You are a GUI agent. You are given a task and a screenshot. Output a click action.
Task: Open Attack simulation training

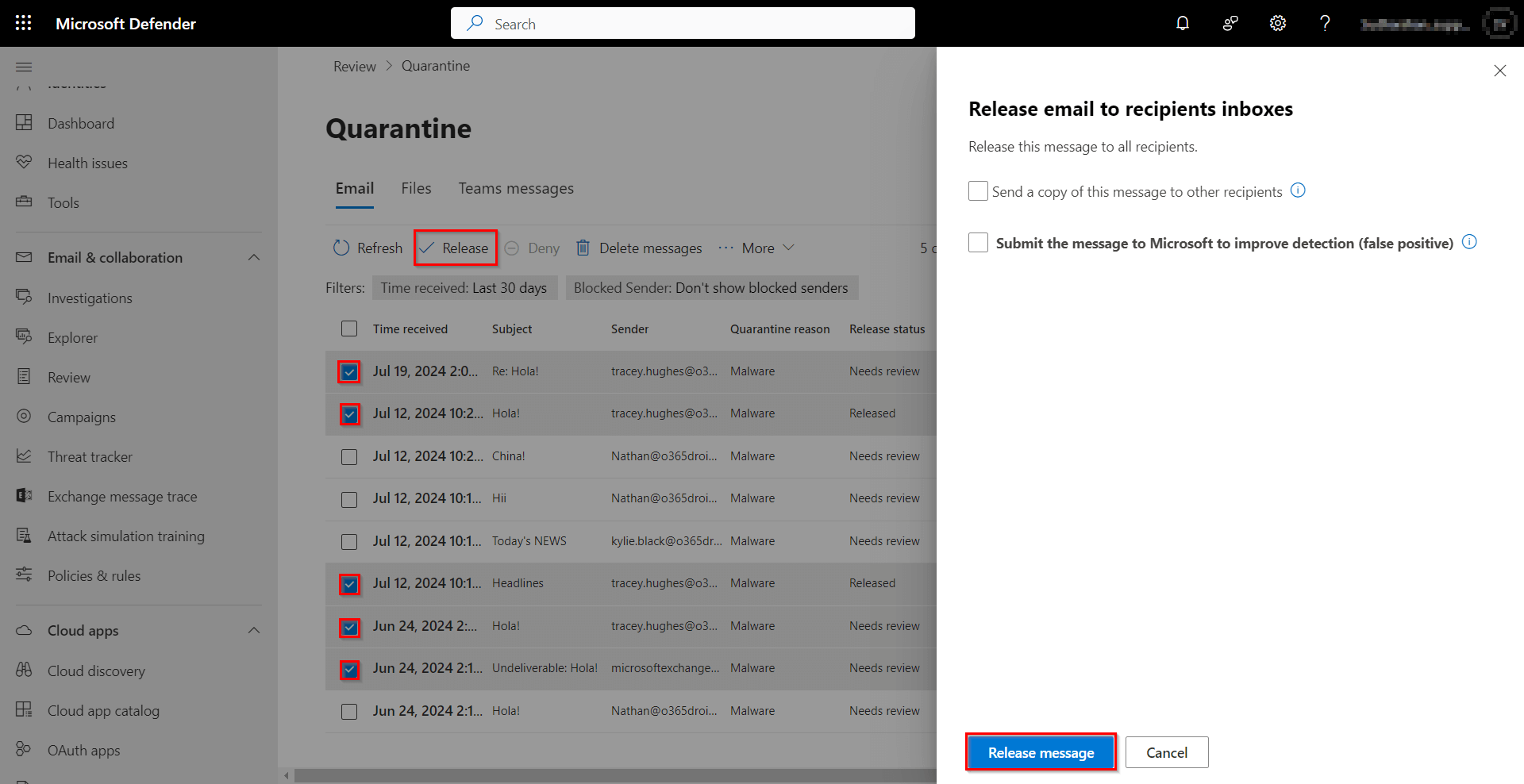125,536
